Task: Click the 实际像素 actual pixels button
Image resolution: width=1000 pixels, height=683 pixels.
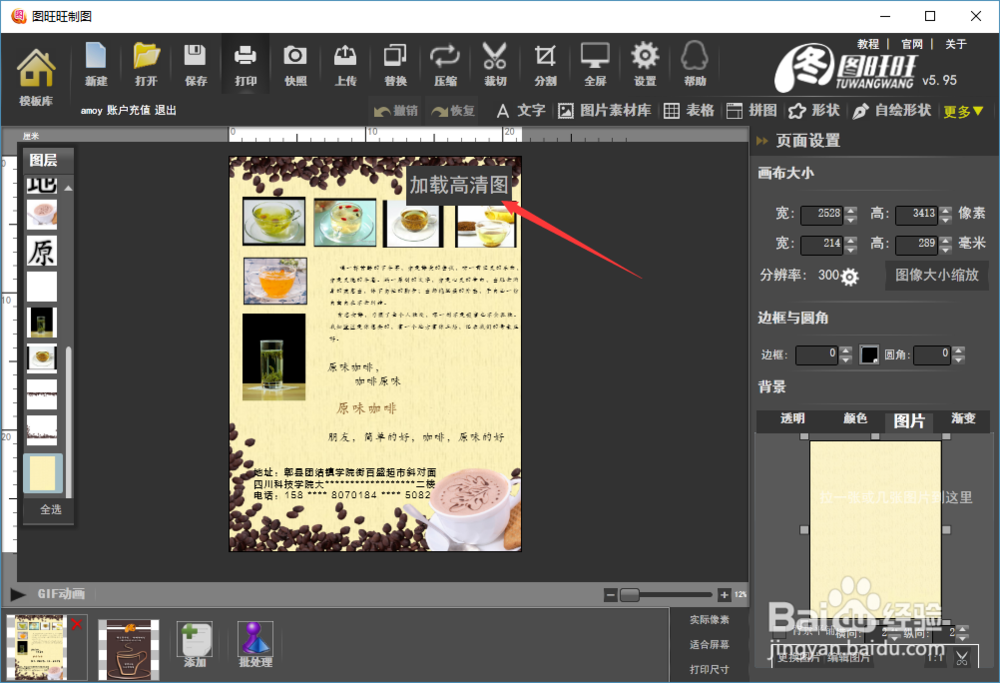Action: pyautogui.click(x=709, y=620)
